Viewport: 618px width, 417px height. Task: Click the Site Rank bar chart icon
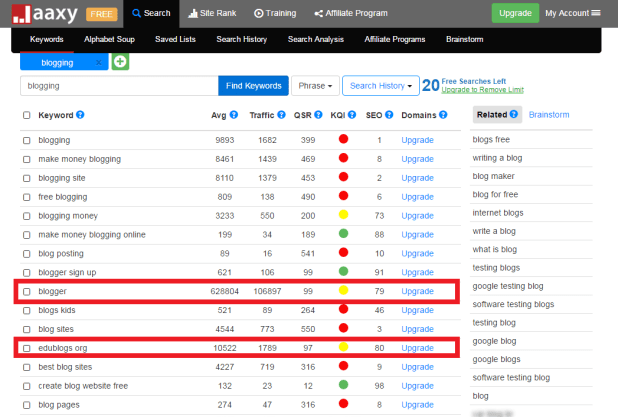coord(193,13)
